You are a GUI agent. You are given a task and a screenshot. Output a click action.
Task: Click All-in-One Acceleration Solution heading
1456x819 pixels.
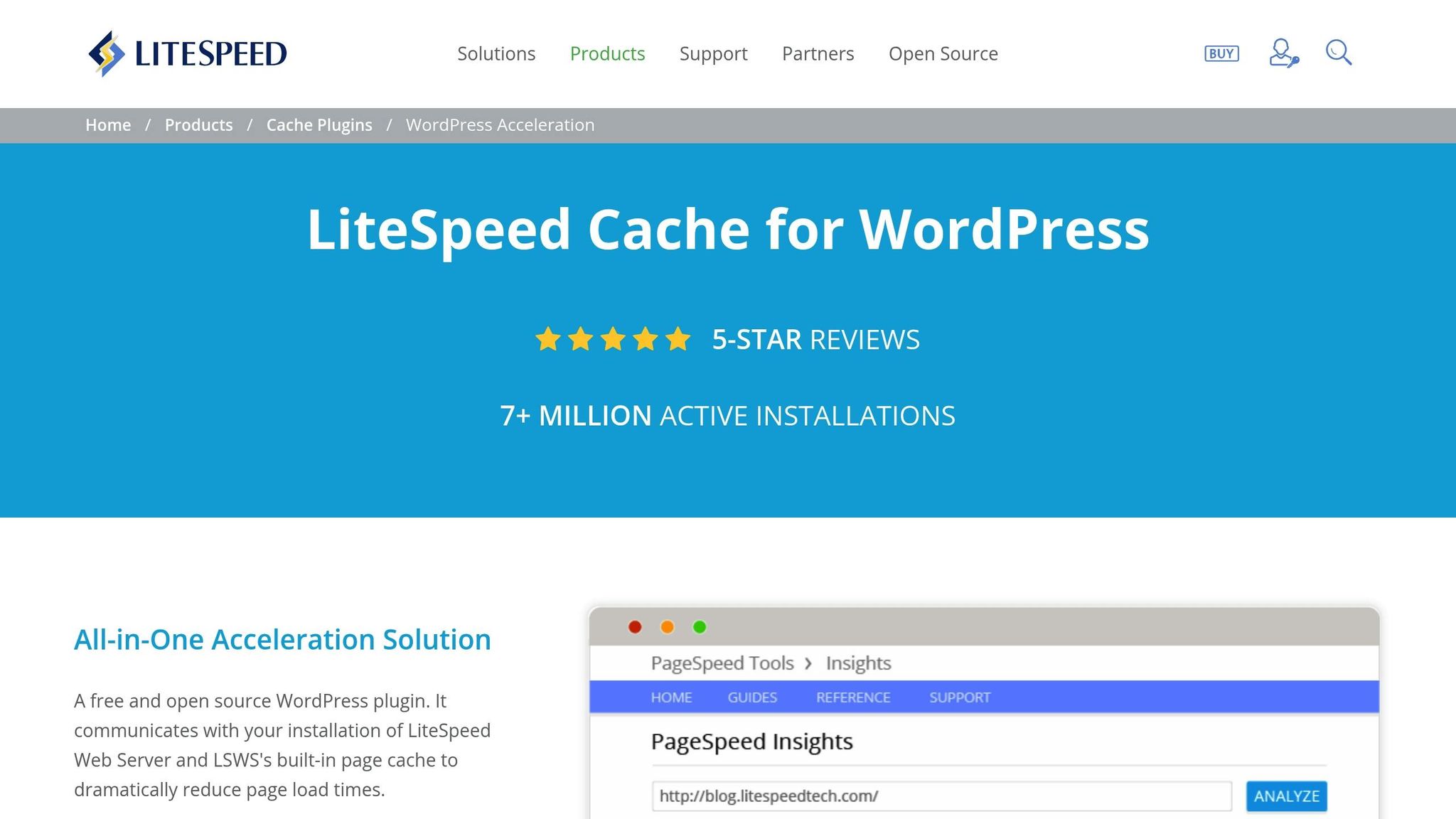[282, 640]
